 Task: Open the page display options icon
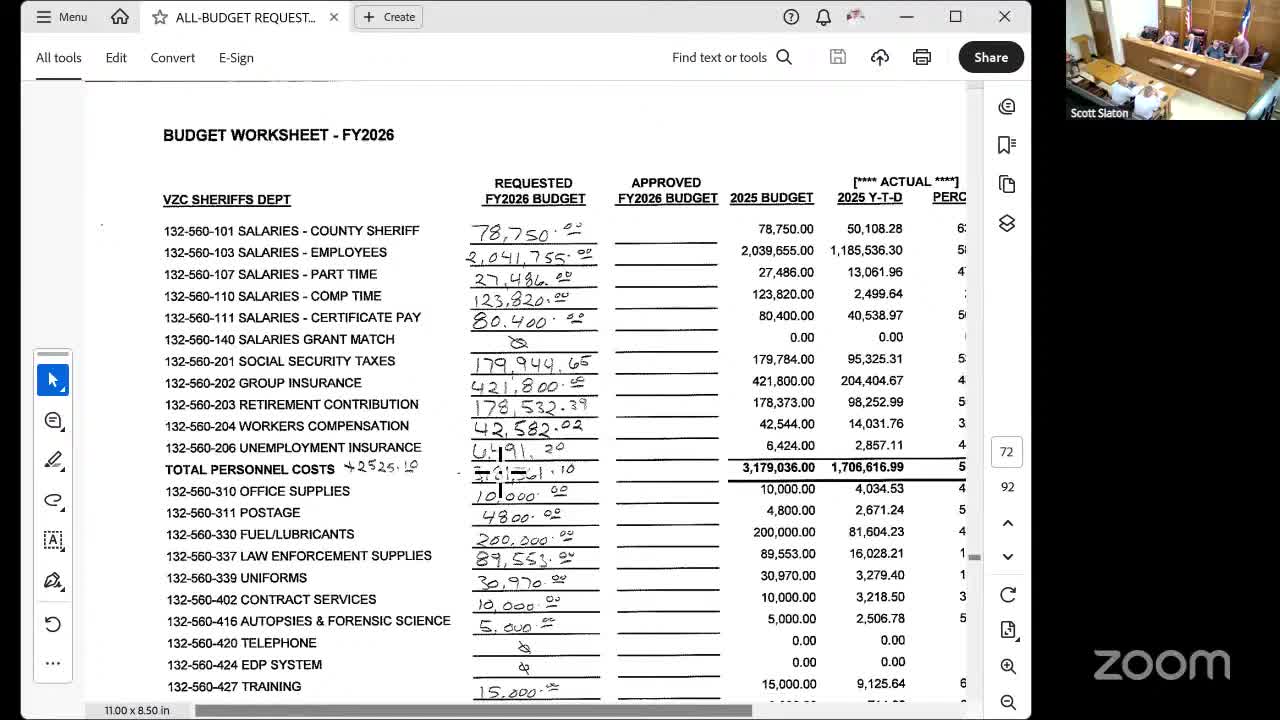point(1007,630)
